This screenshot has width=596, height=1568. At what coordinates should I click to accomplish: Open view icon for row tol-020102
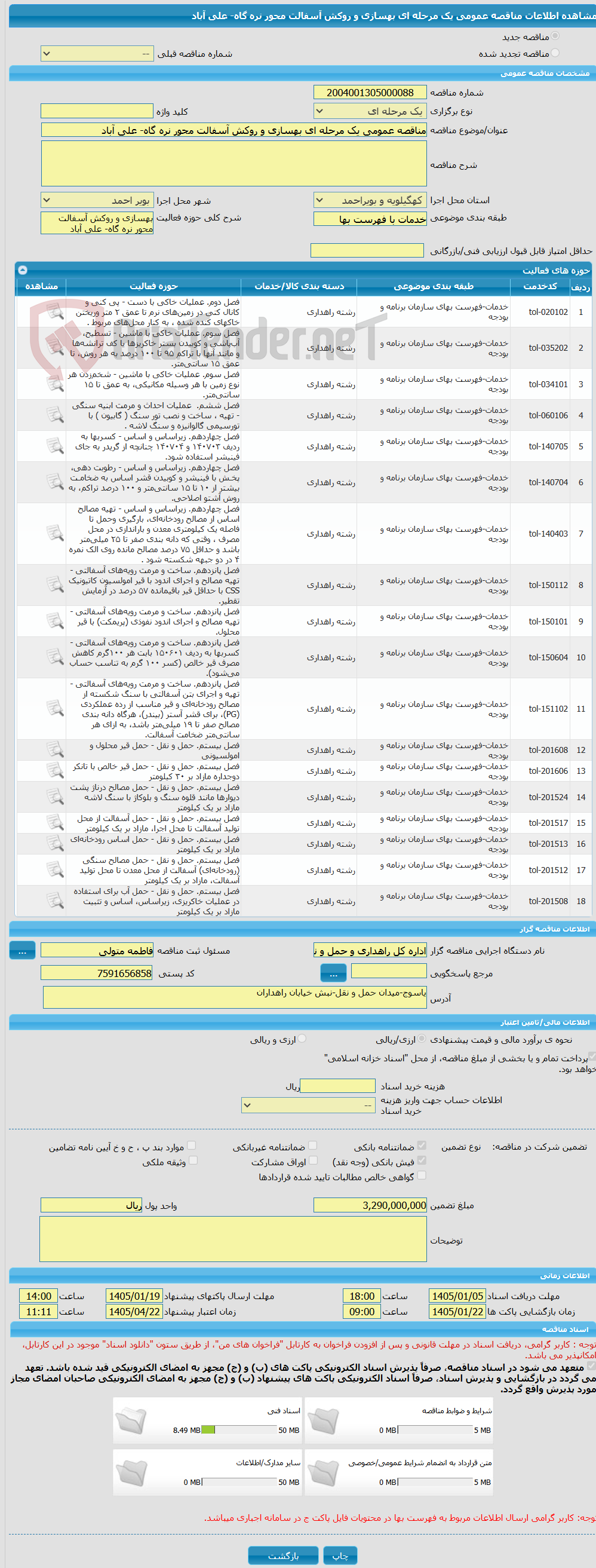click(55, 312)
